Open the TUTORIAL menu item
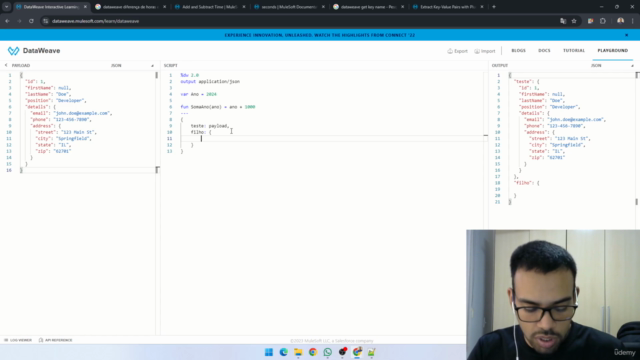The height and width of the screenshot is (360, 640). 574,51
